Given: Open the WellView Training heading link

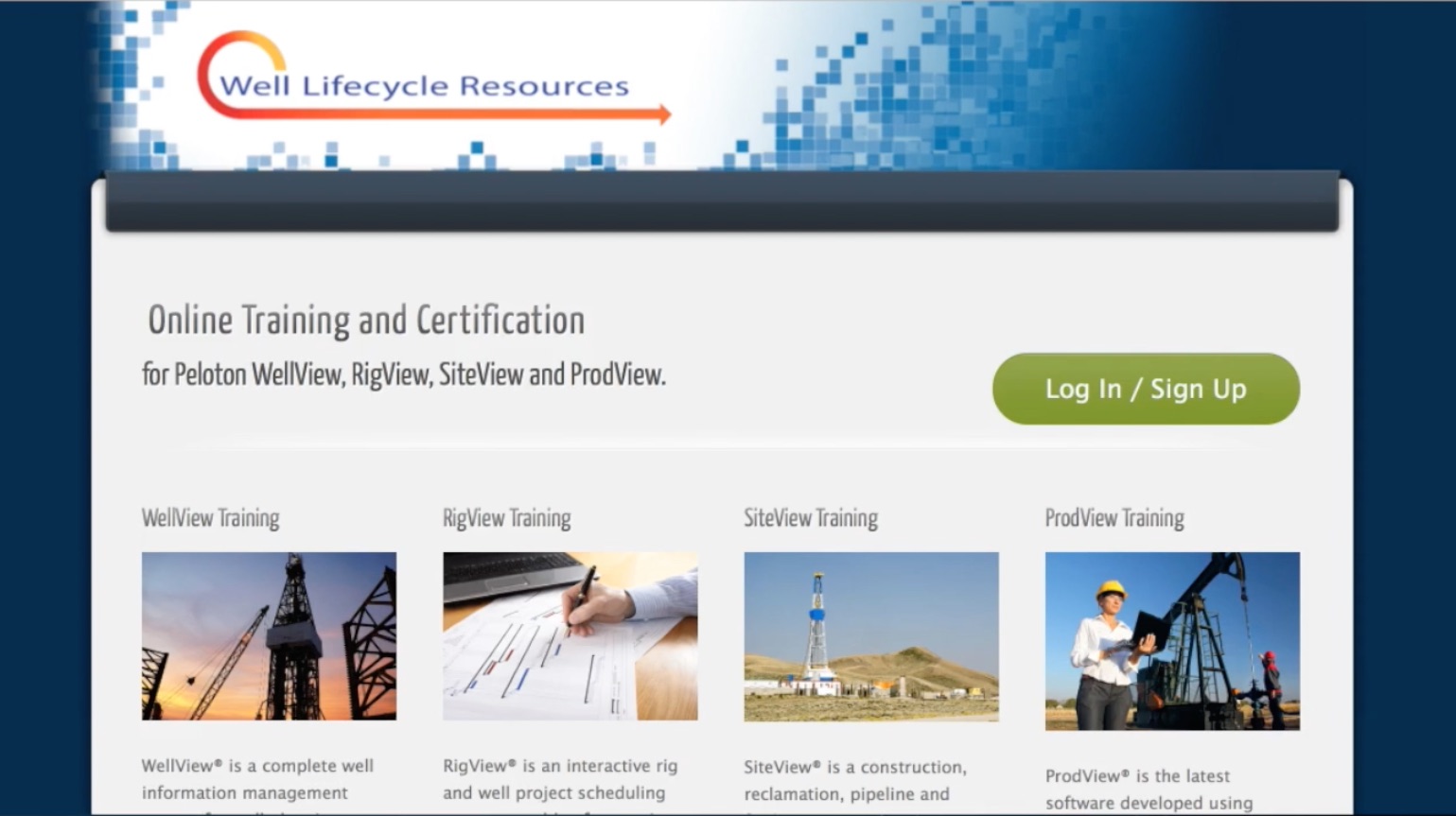Looking at the screenshot, I should (210, 518).
